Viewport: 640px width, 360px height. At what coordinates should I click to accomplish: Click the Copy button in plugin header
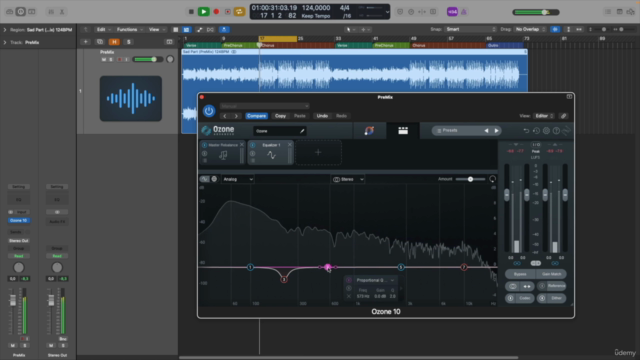coord(280,116)
